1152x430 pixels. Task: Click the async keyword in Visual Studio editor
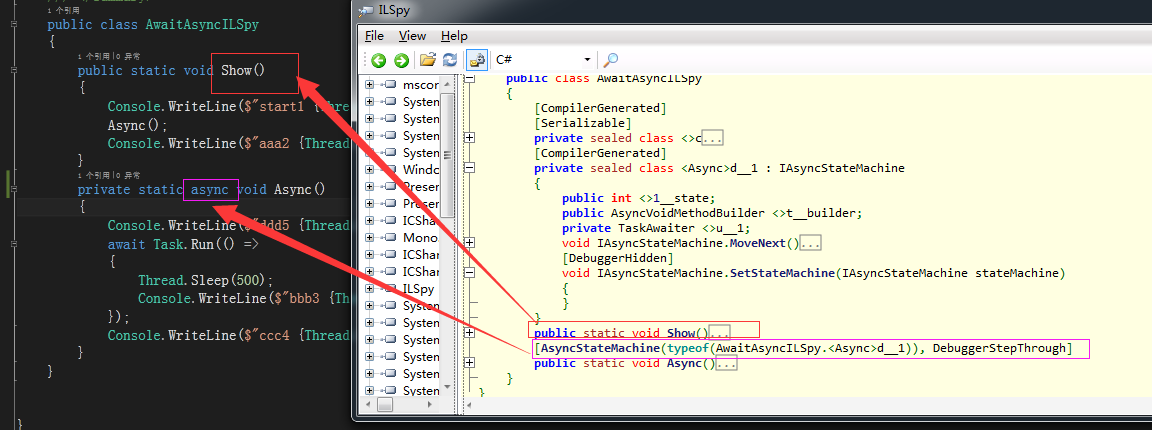[x=210, y=190]
